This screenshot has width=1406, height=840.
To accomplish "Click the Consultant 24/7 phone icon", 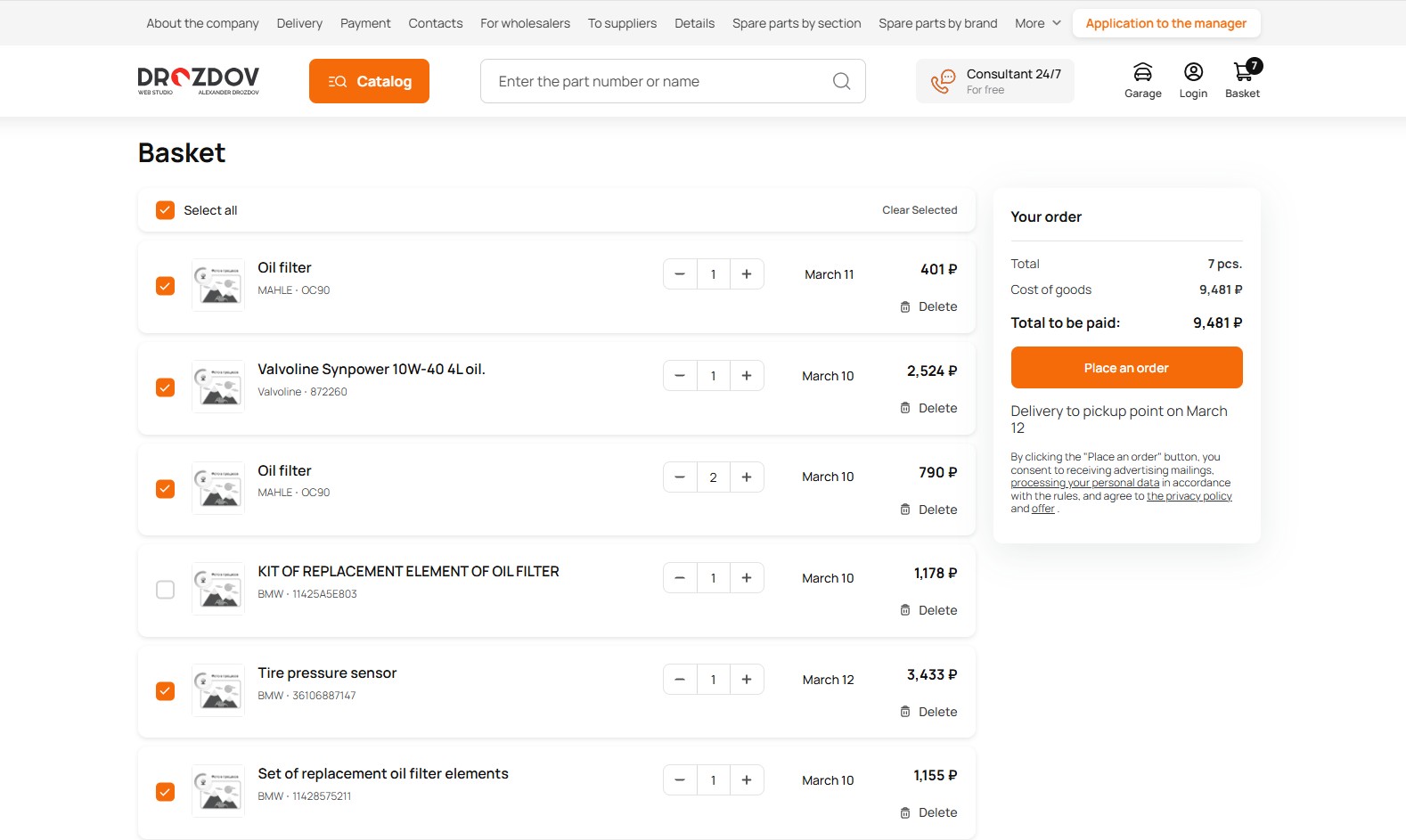I will (x=943, y=81).
